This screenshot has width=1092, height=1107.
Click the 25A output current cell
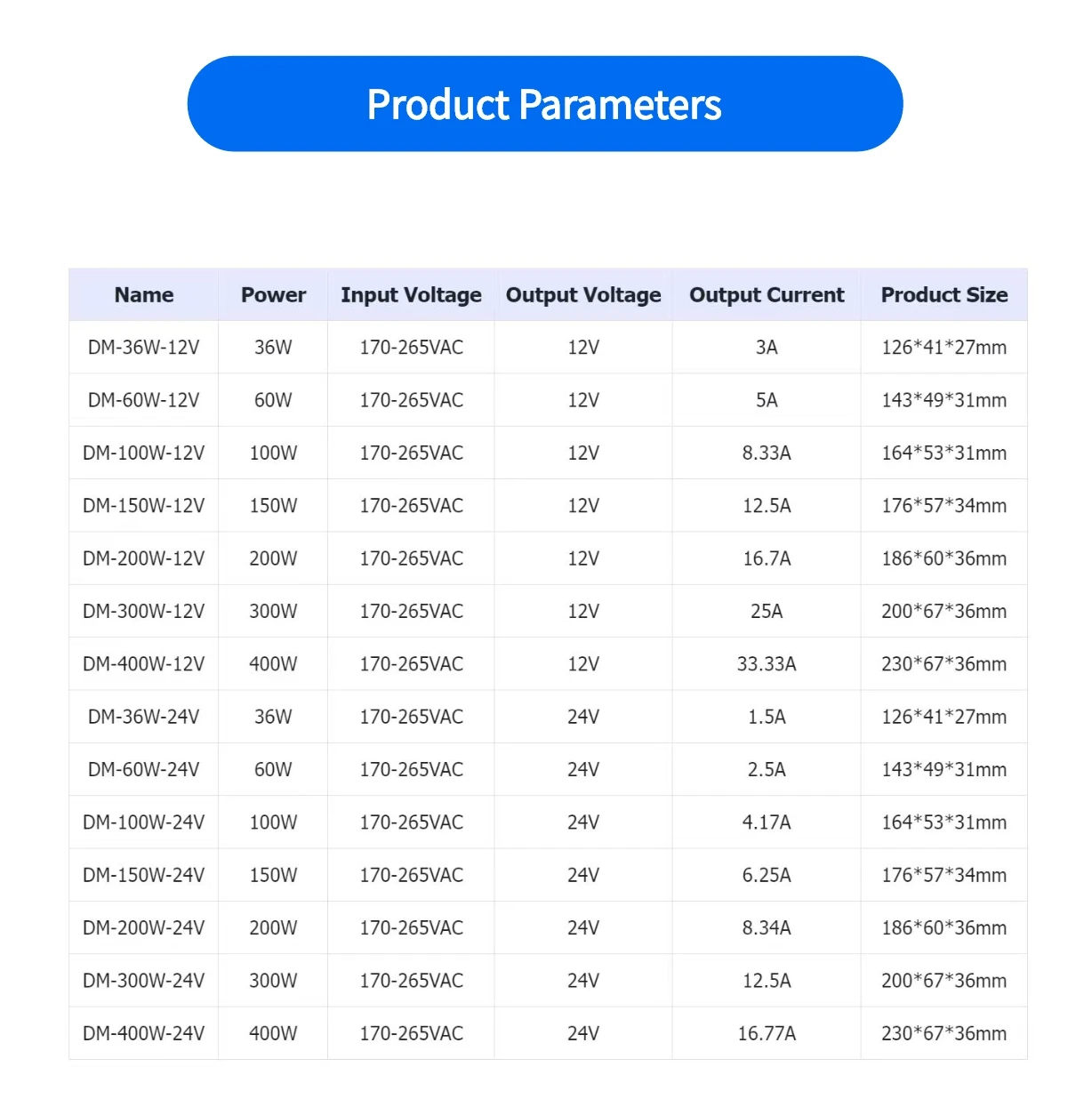(x=767, y=612)
